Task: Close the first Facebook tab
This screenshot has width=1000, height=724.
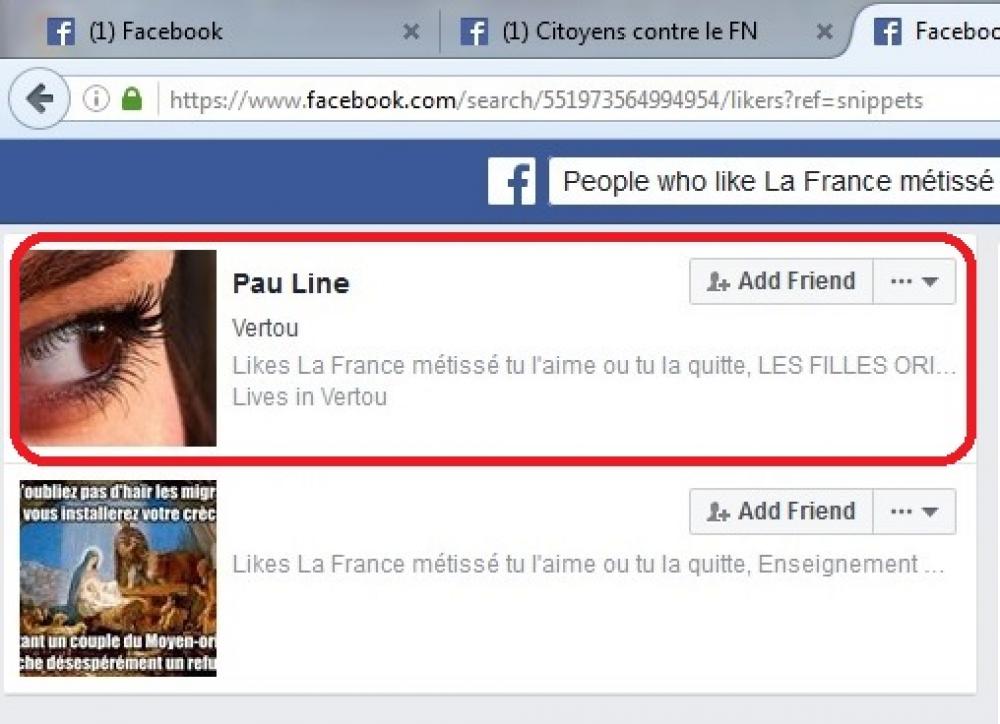Action: [x=411, y=31]
